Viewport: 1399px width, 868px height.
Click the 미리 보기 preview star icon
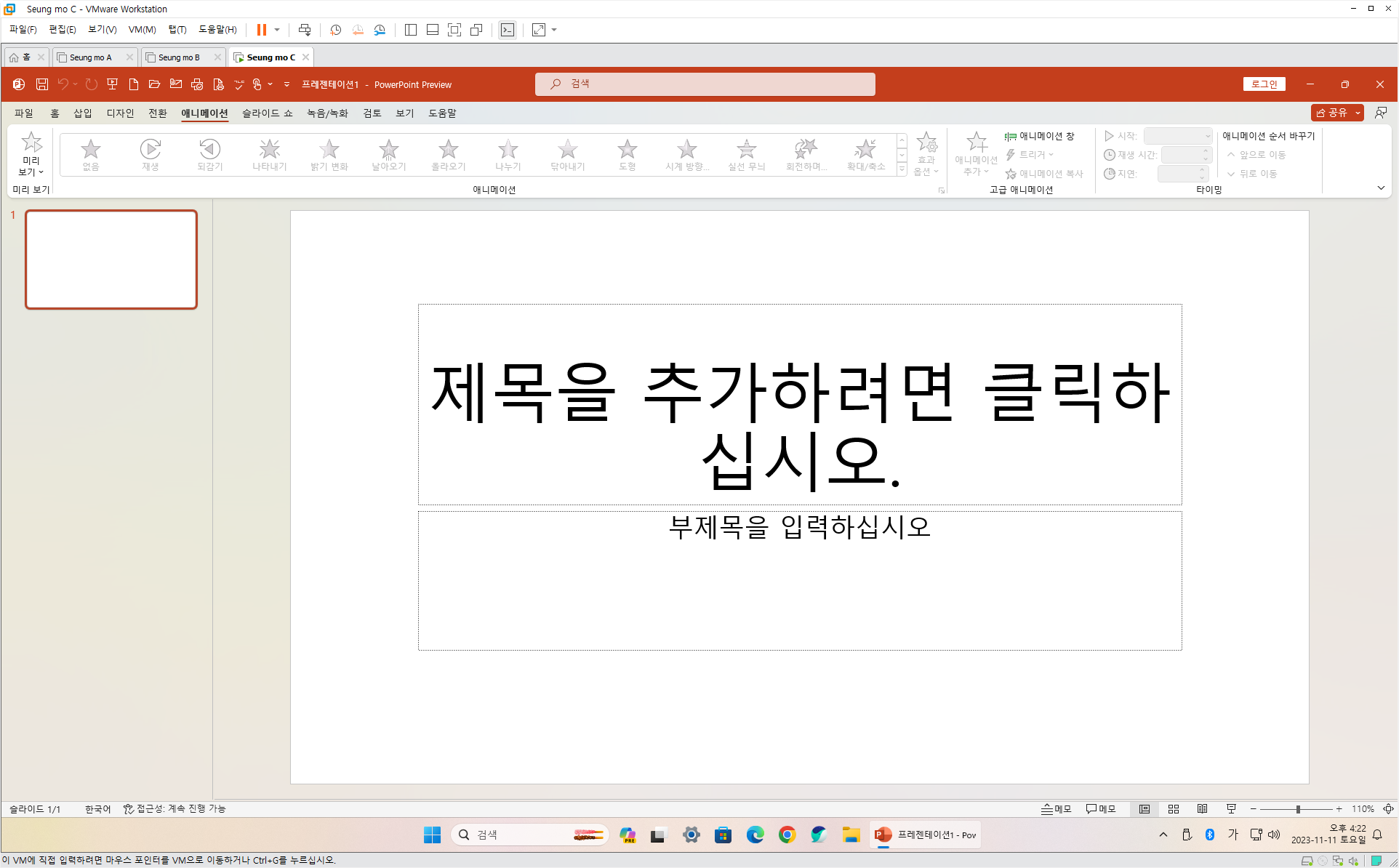(x=31, y=142)
